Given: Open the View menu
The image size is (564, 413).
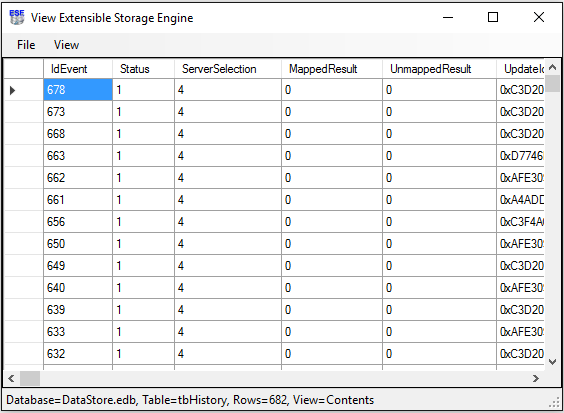Looking at the screenshot, I should click(66, 45).
